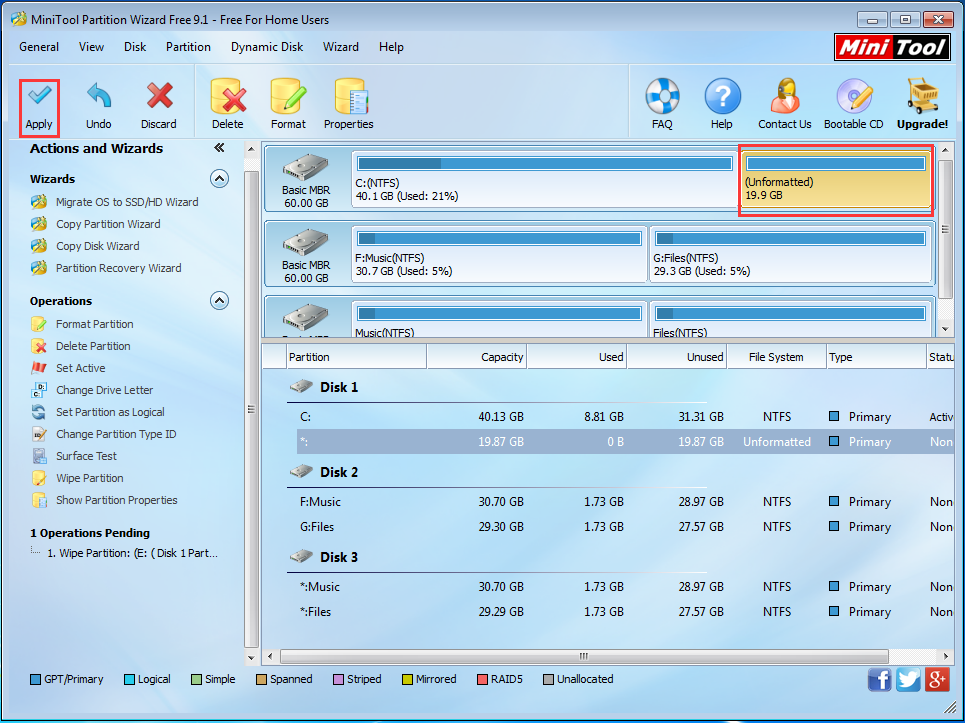Open the Facebook social icon
The height and width of the screenshot is (723, 965).
tap(880, 680)
